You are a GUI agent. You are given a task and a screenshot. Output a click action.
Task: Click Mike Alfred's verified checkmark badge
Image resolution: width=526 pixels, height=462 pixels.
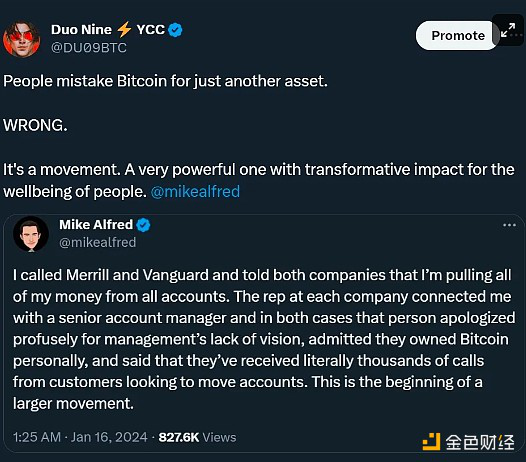143,225
